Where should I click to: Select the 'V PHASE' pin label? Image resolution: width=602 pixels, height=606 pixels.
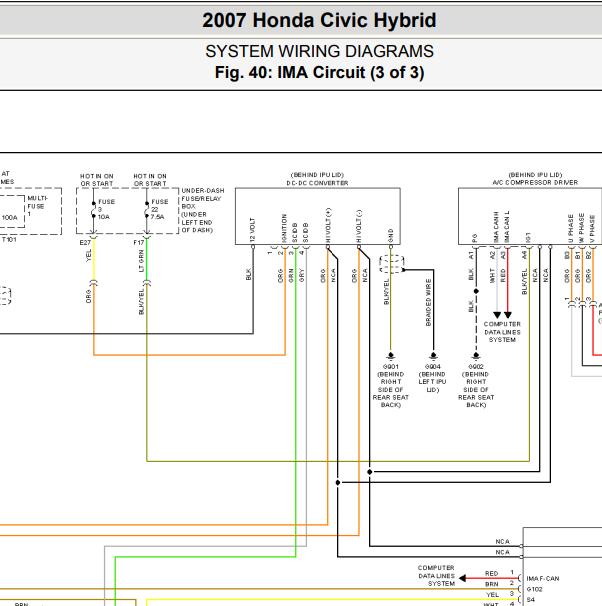click(592, 229)
